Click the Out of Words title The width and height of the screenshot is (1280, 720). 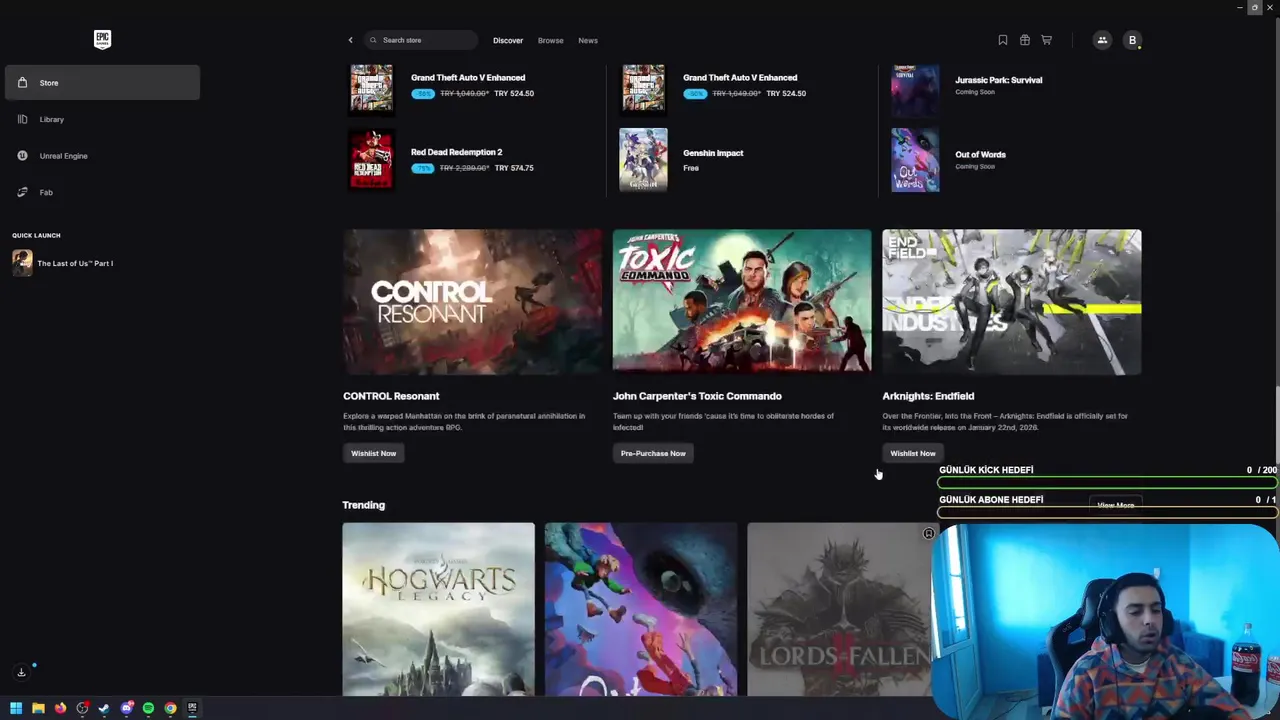(980, 154)
